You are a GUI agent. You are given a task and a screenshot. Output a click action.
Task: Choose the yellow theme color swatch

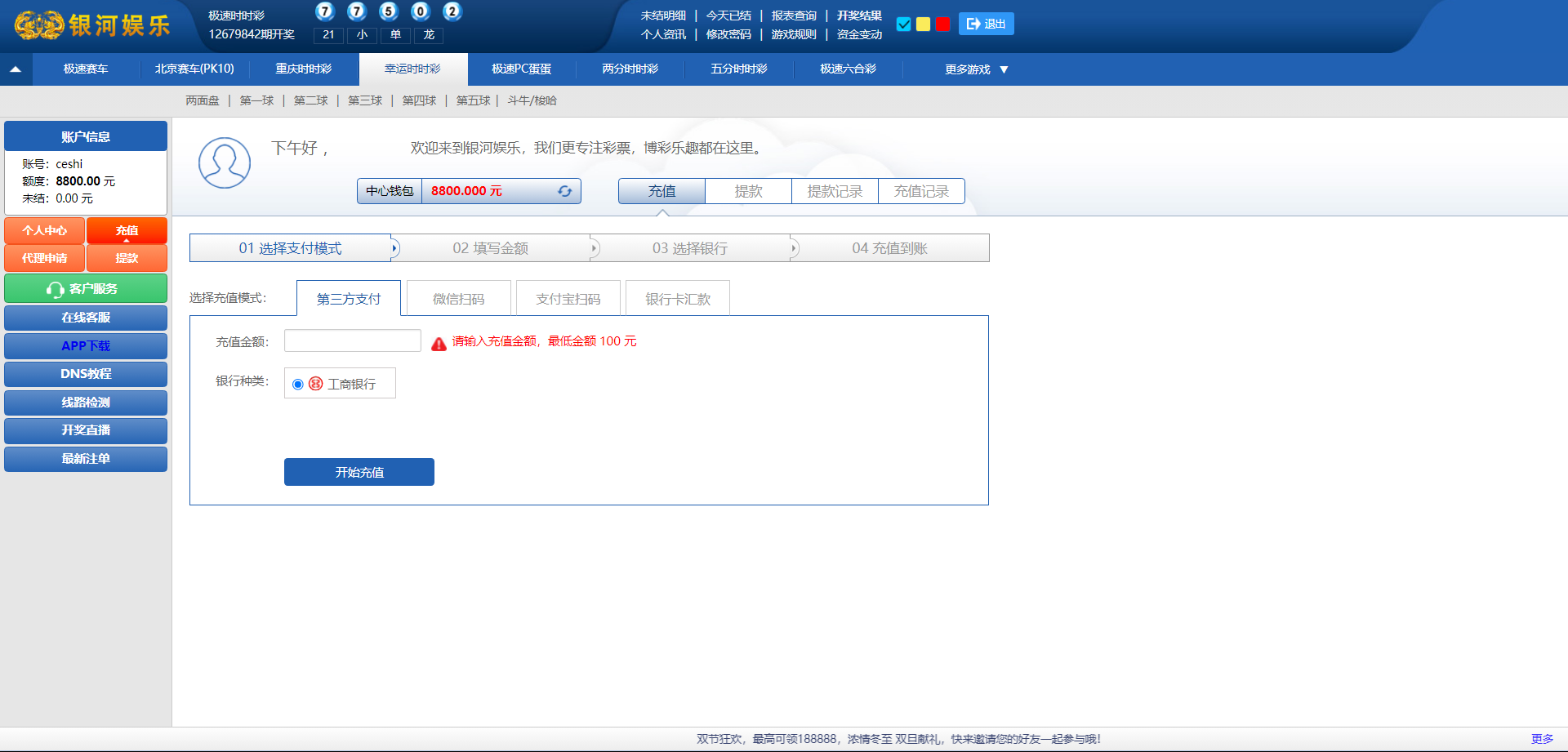tap(923, 24)
